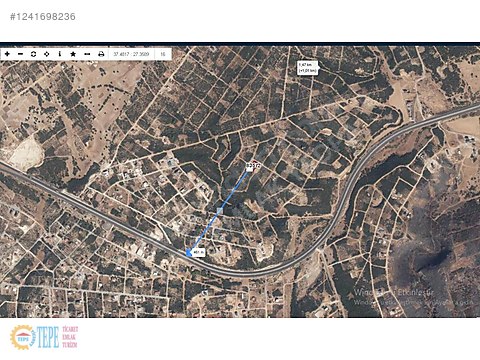Viewport: 480px width, 360px height.
Task: Select the crosshair locate tool
Action: [47, 54]
